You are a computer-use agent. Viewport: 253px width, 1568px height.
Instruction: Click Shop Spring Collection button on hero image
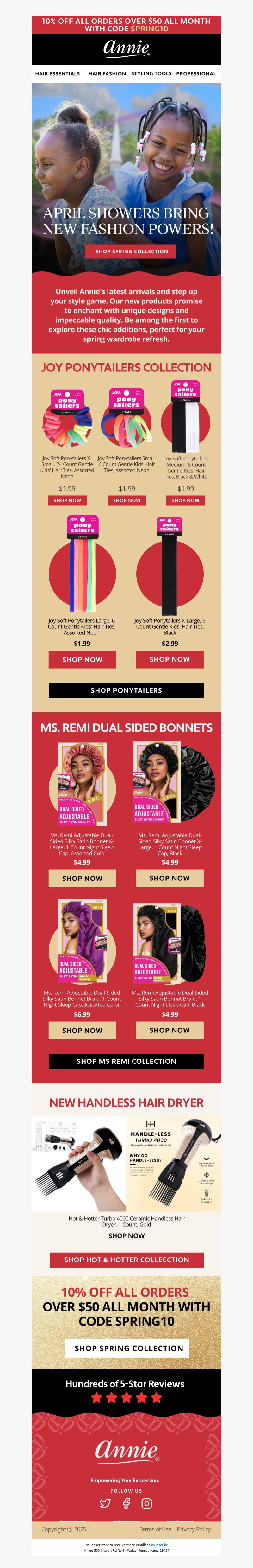pos(131,251)
